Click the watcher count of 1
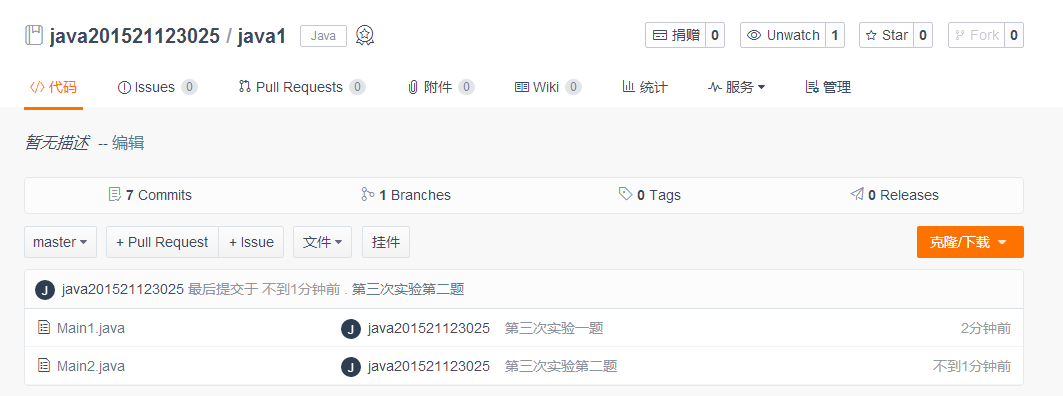Viewport: 1063px width, 396px height. coord(835,35)
